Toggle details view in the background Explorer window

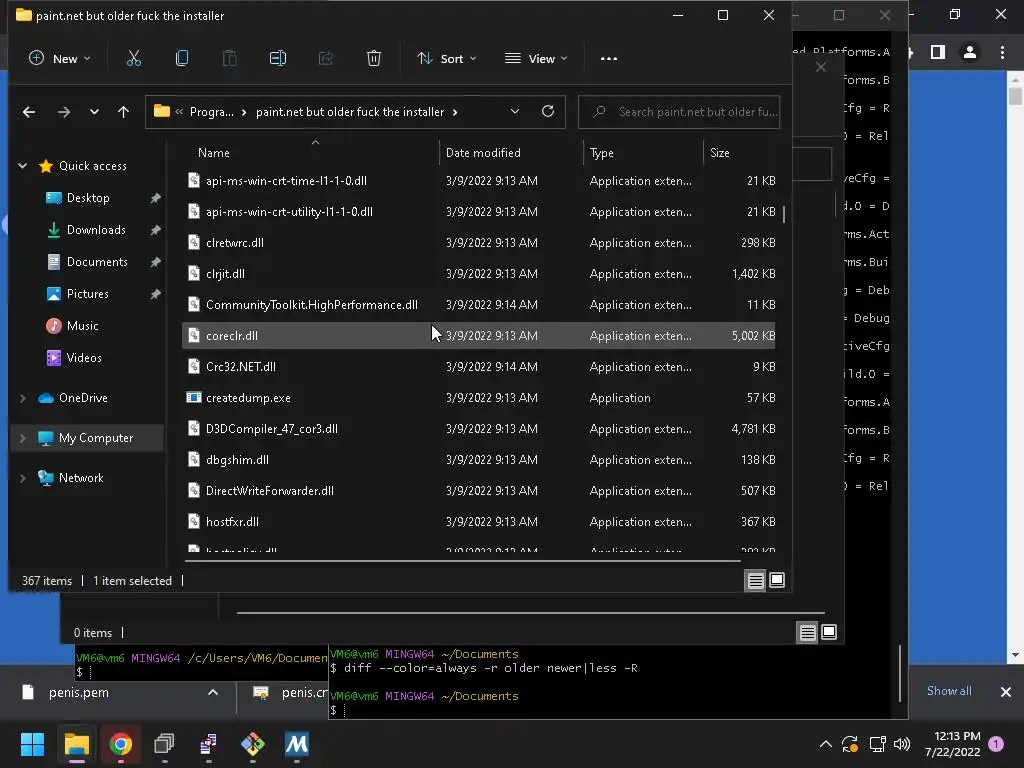click(808, 632)
